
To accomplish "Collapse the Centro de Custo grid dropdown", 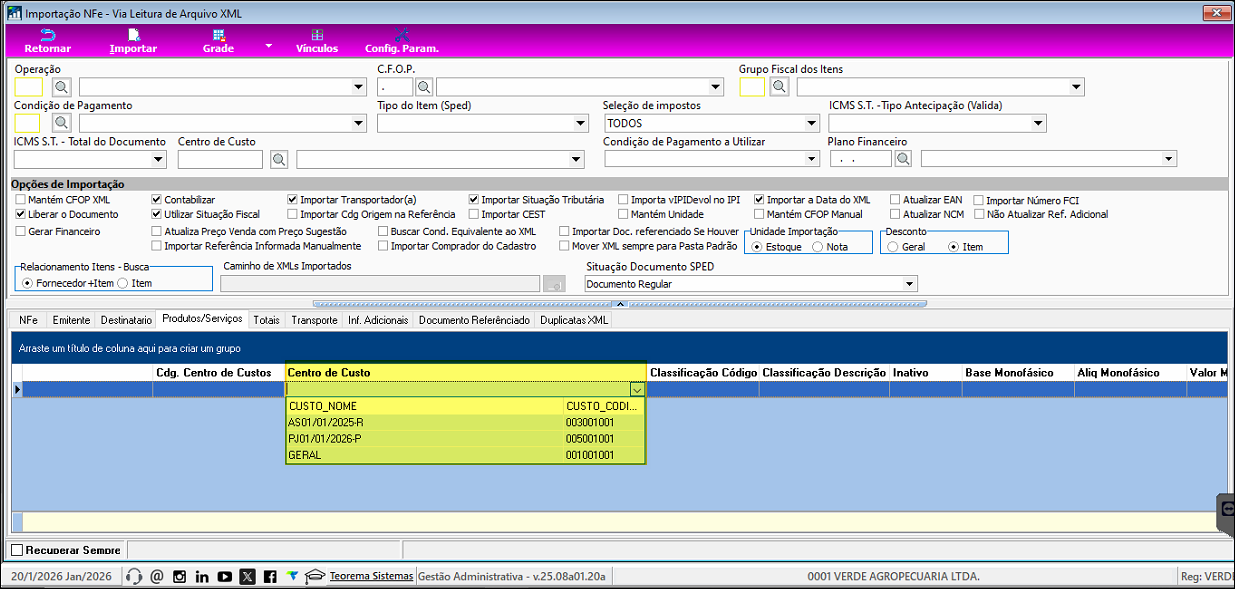I will pos(637,389).
